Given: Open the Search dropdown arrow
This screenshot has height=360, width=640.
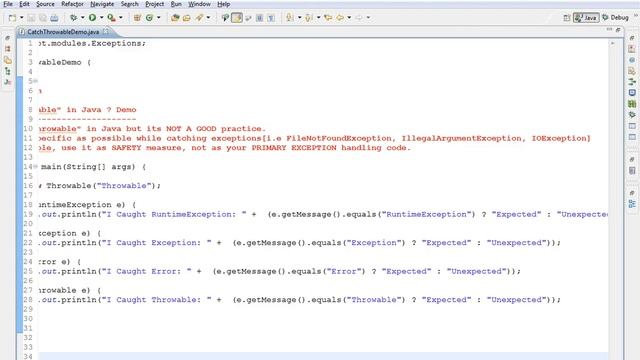Looking at the screenshot, I should [x=208, y=18].
